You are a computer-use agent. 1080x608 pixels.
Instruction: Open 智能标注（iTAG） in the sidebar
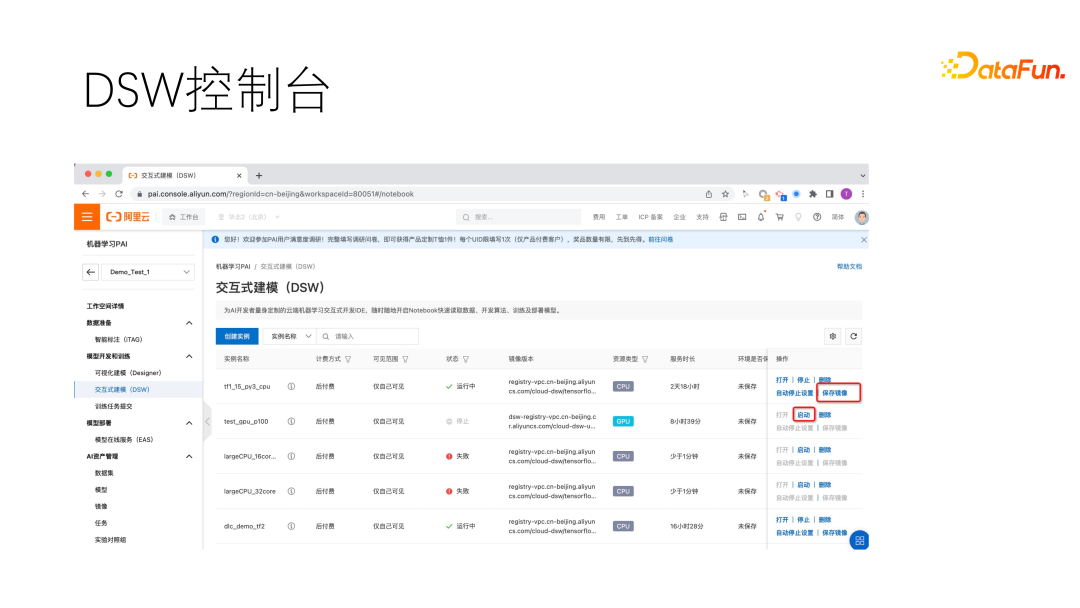tap(118, 339)
